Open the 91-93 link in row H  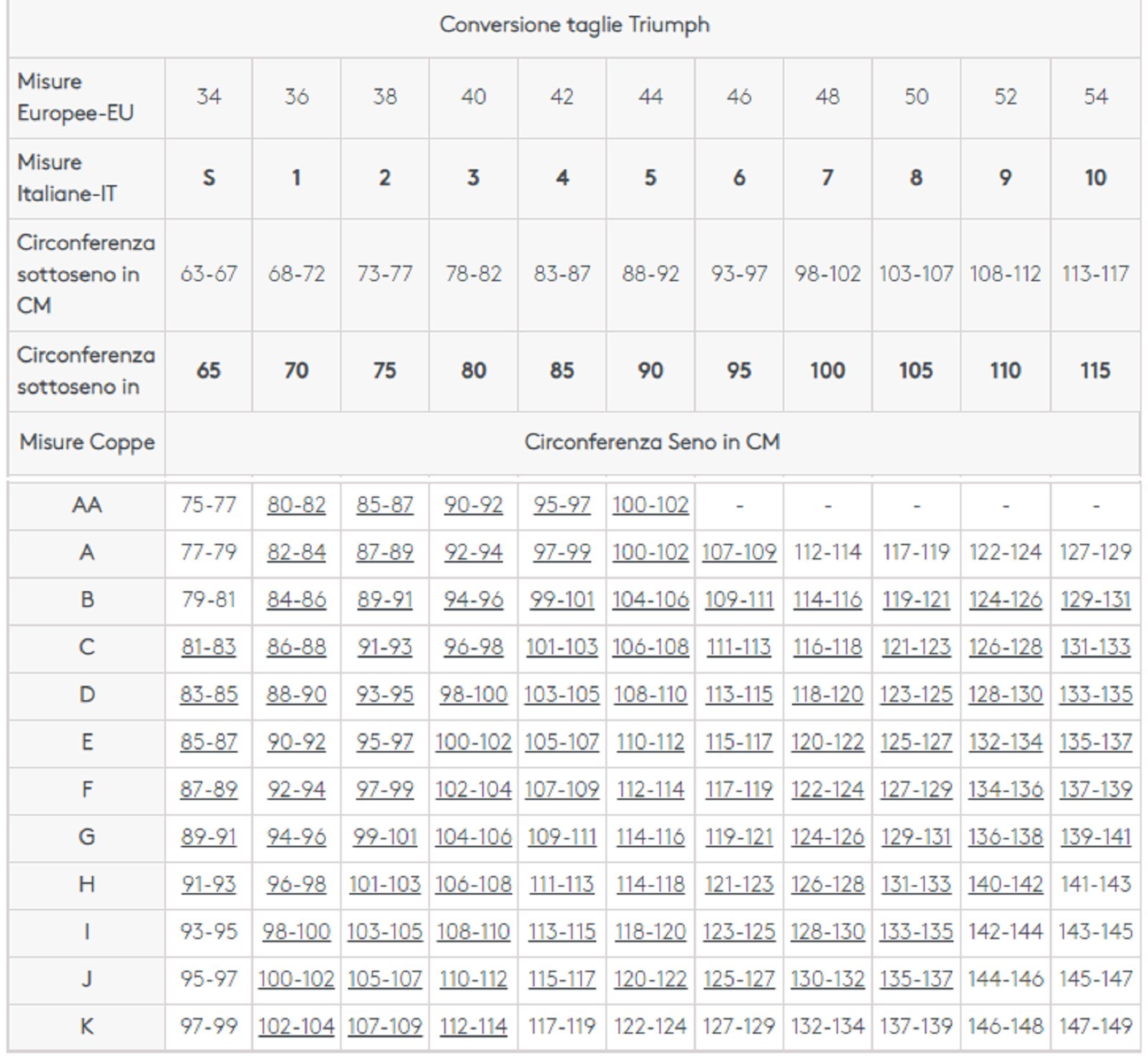(208, 884)
